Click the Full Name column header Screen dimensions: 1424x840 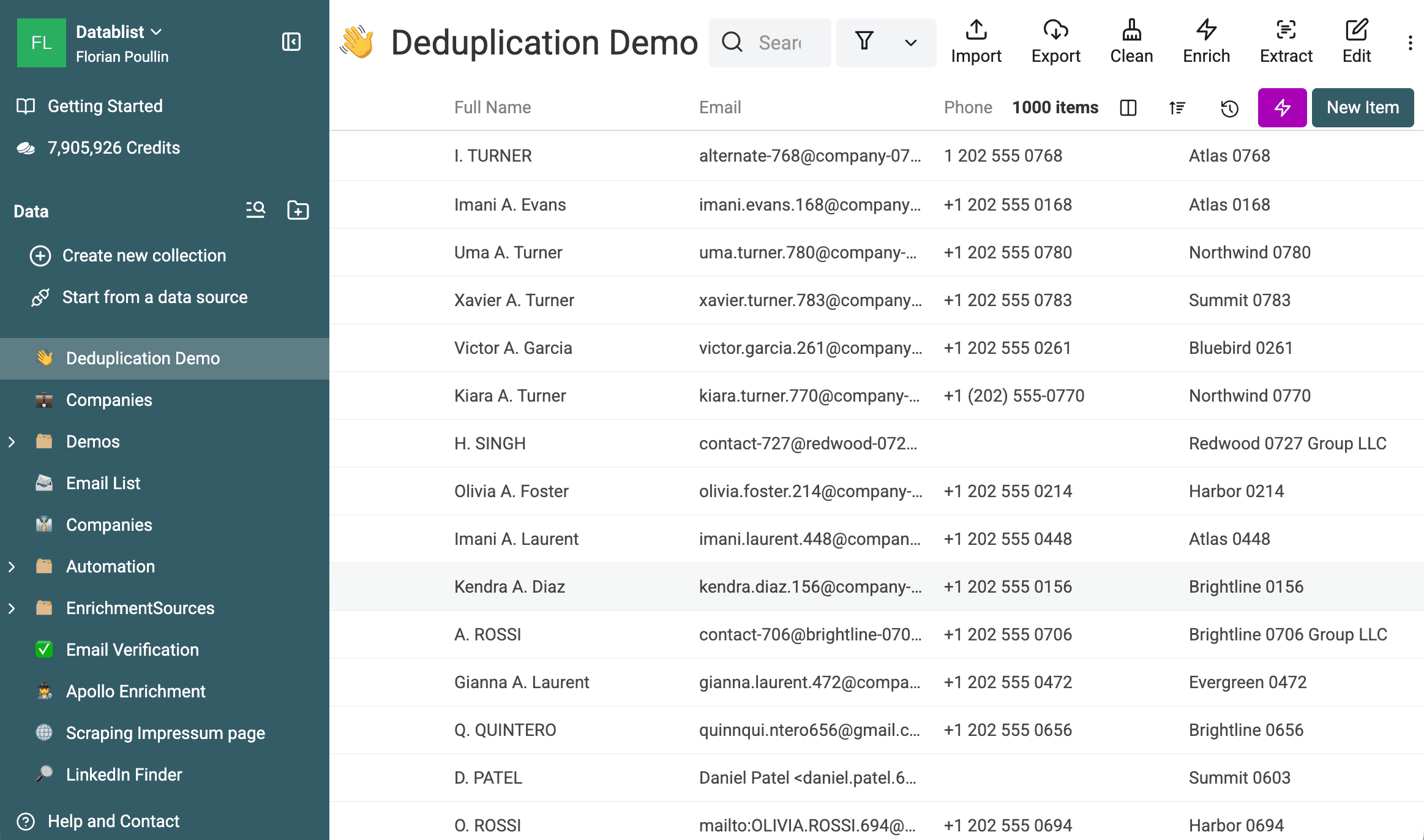pyautogui.click(x=493, y=108)
